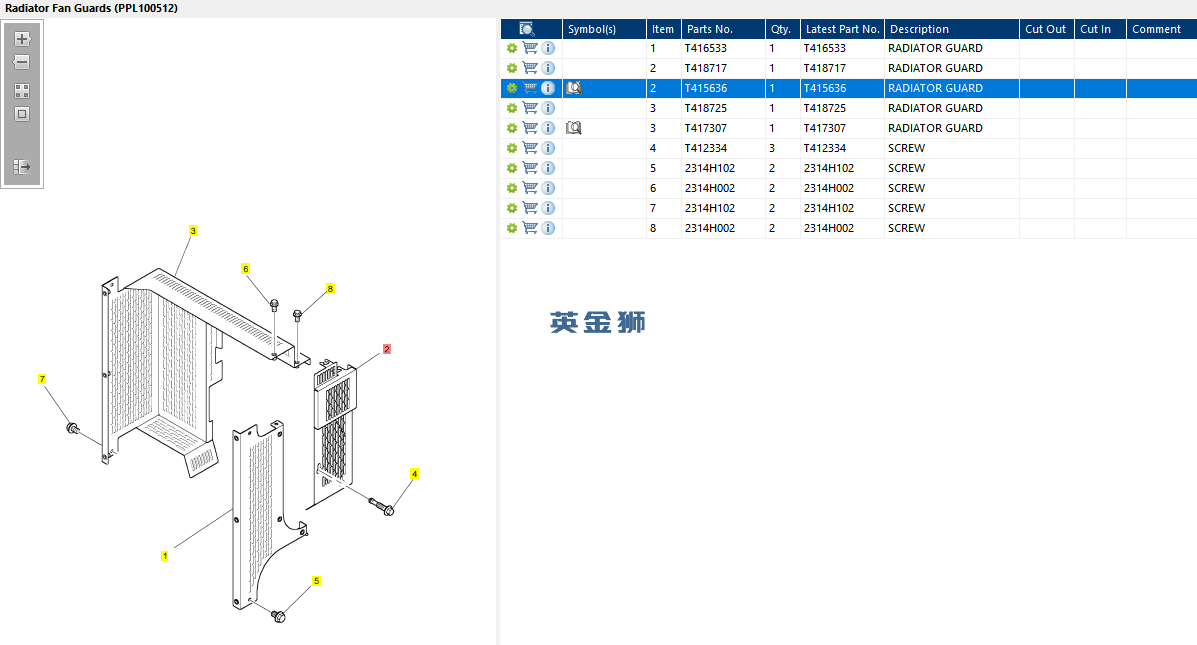This screenshot has width=1197, height=645.
Task: Click the single square fit-view button
Action: 22,114
